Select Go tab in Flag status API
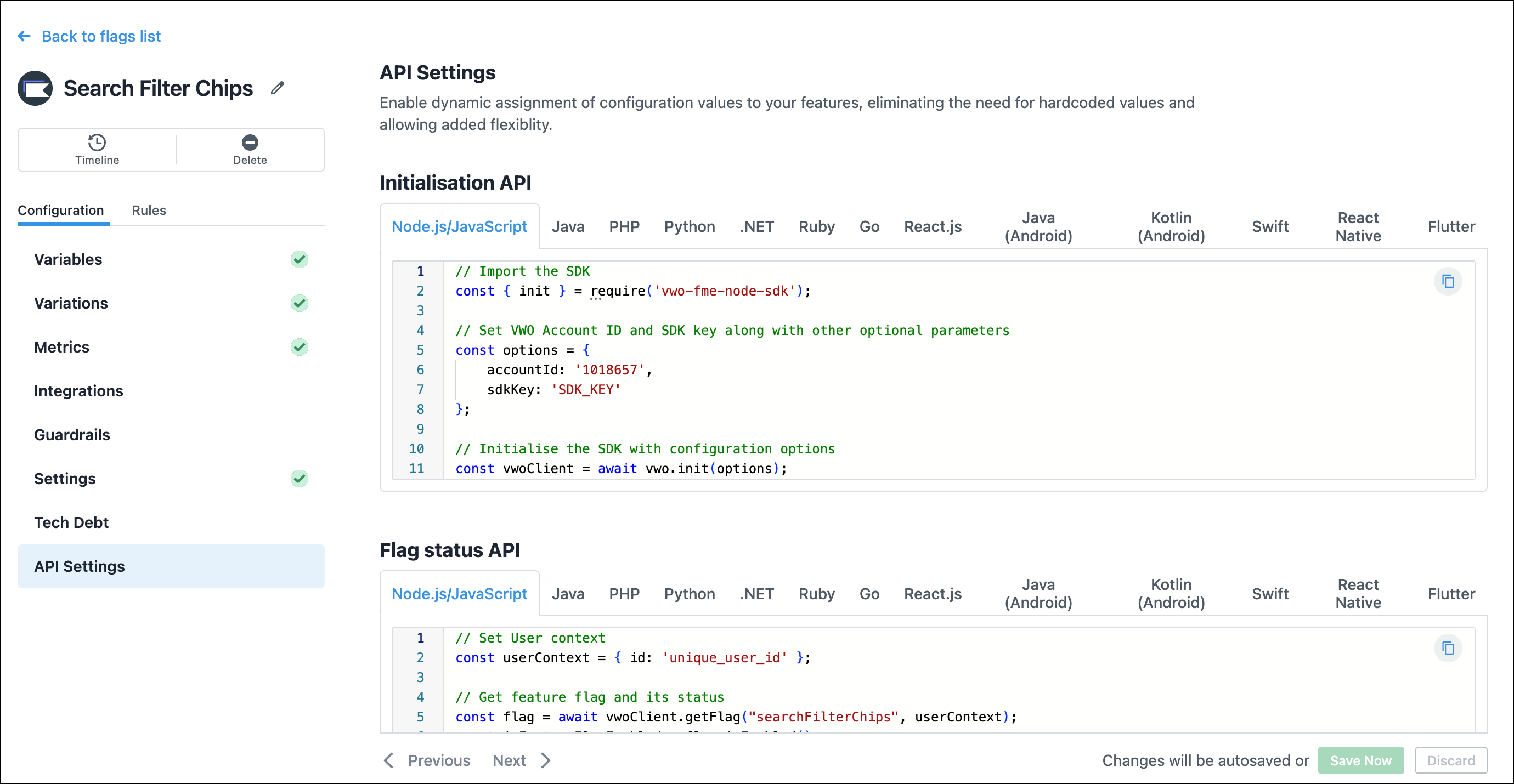 [x=869, y=594]
